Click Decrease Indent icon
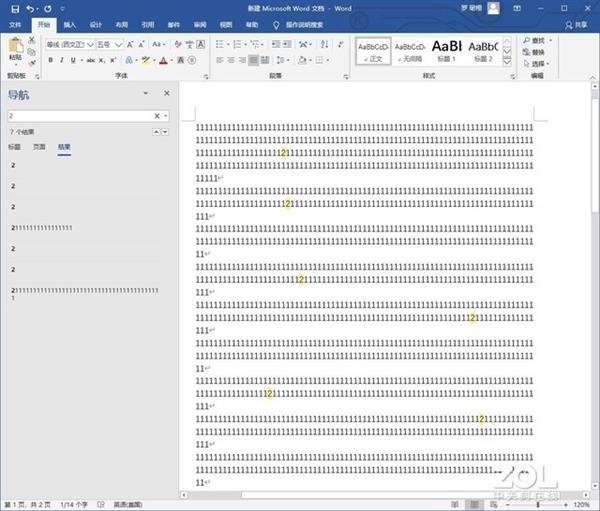 [276, 45]
